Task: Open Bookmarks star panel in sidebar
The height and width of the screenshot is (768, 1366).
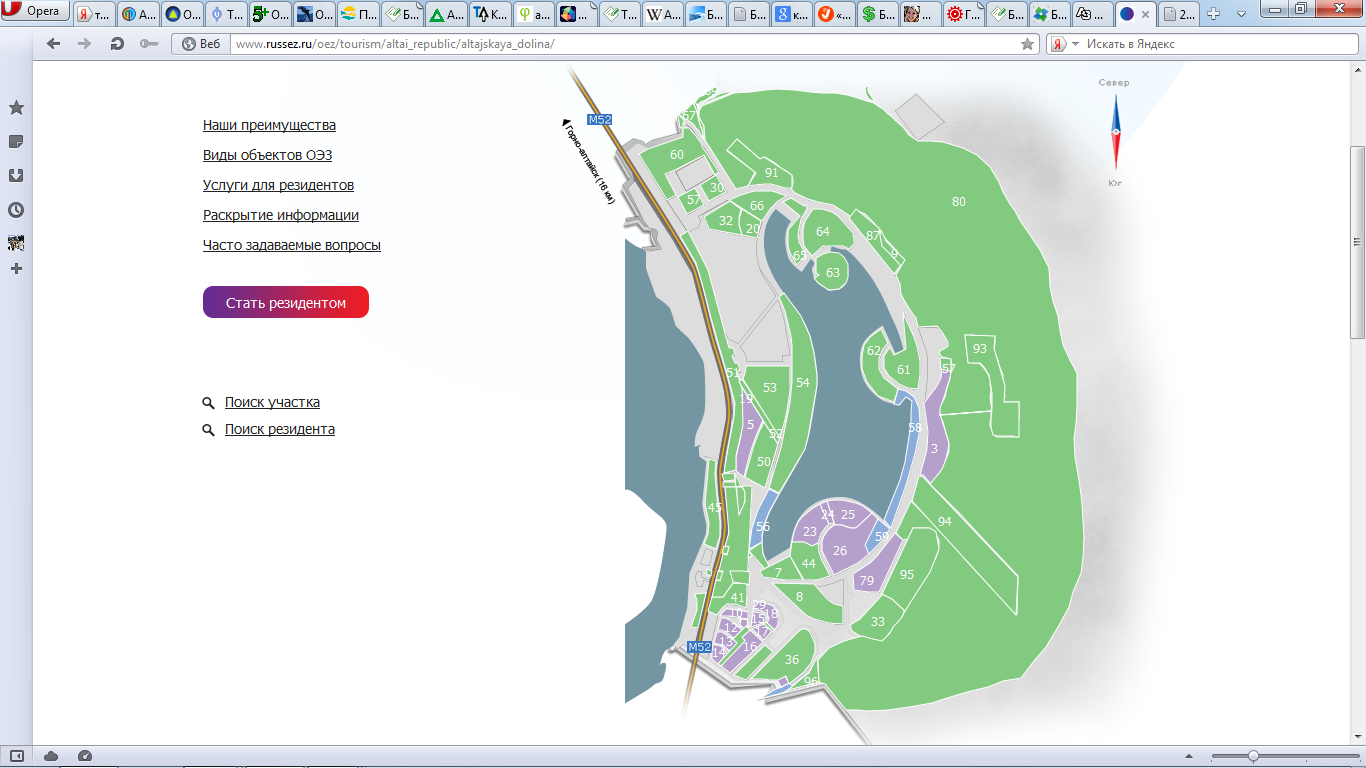Action: tap(16, 108)
